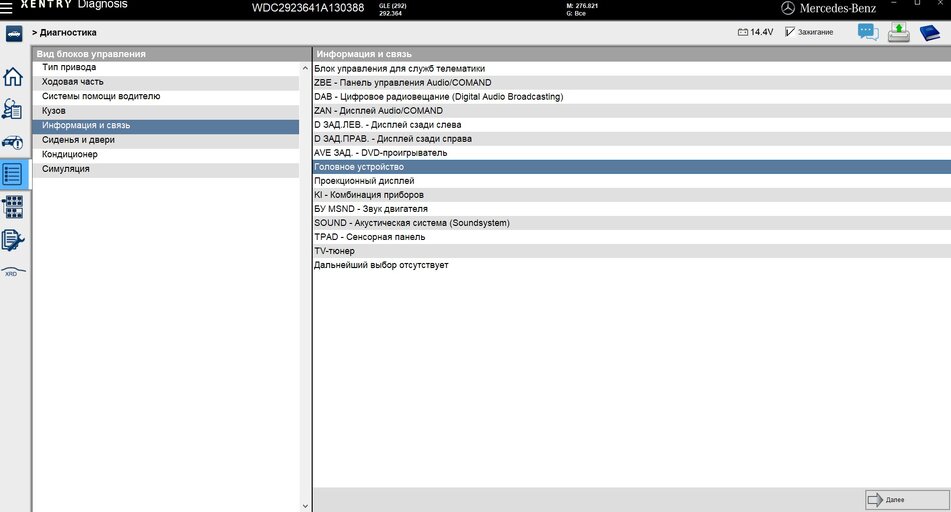Select Симуляция category
This screenshot has height=512, width=951.
(x=166, y=169)
